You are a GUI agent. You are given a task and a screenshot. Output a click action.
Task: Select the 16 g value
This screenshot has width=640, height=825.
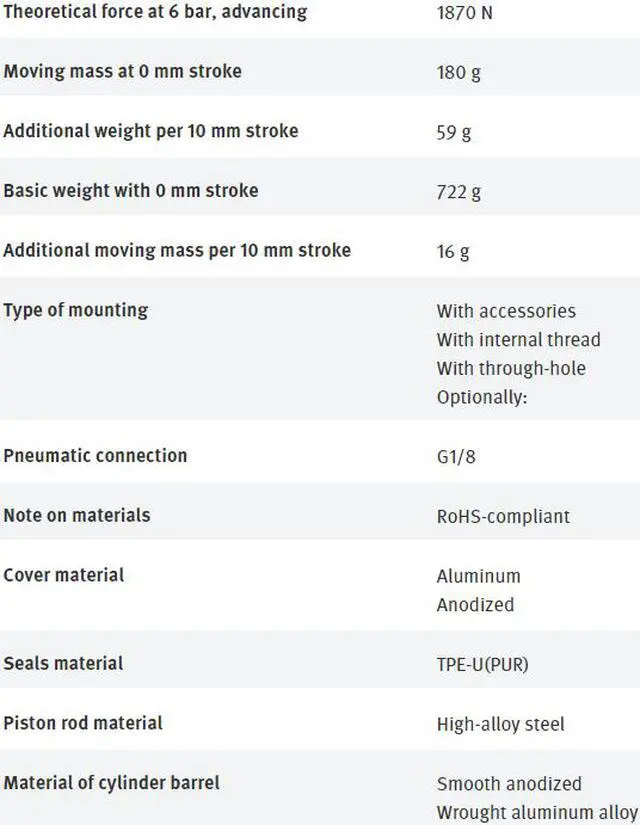point(453,251)
